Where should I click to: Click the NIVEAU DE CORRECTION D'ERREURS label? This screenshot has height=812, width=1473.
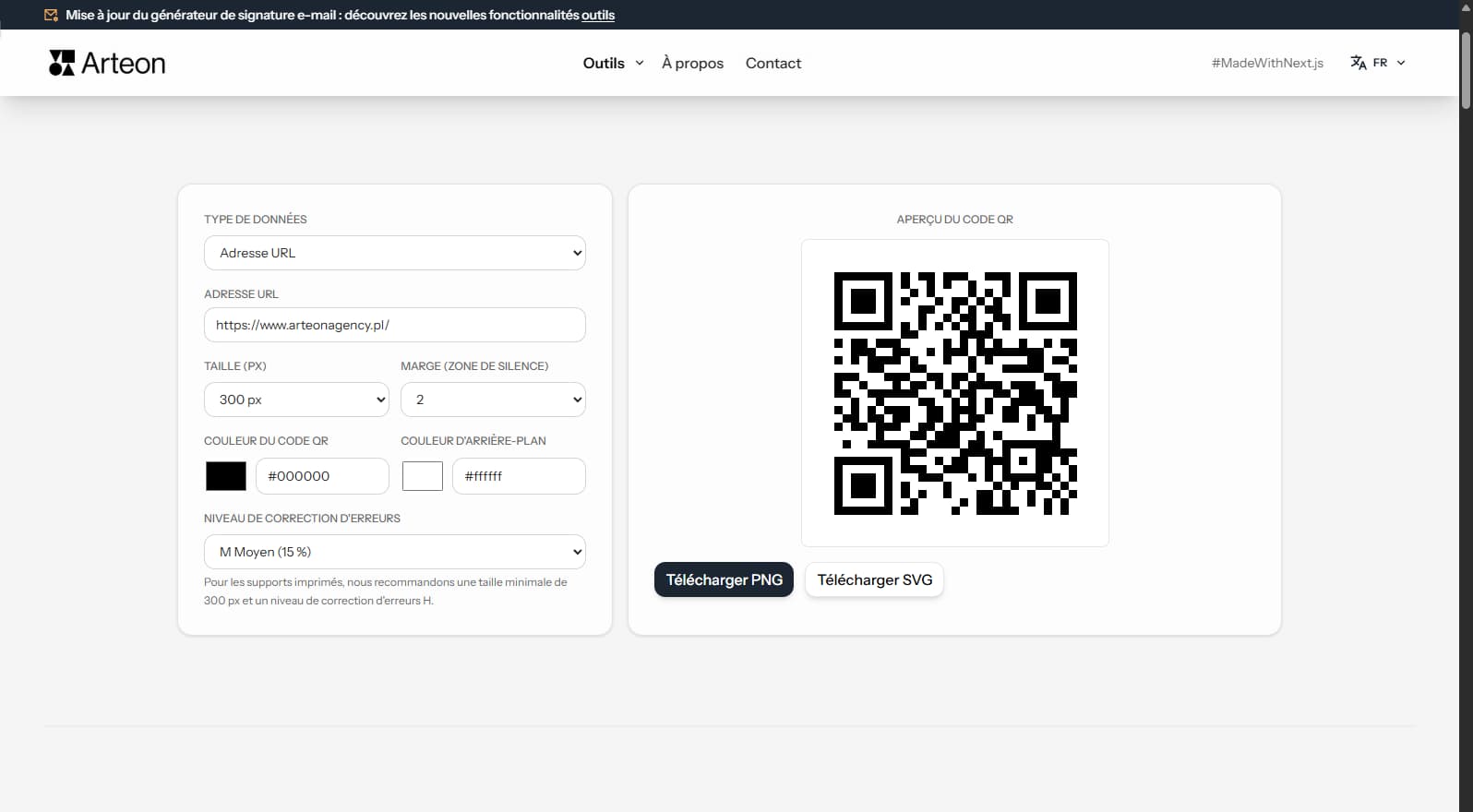tap(302, 519)
